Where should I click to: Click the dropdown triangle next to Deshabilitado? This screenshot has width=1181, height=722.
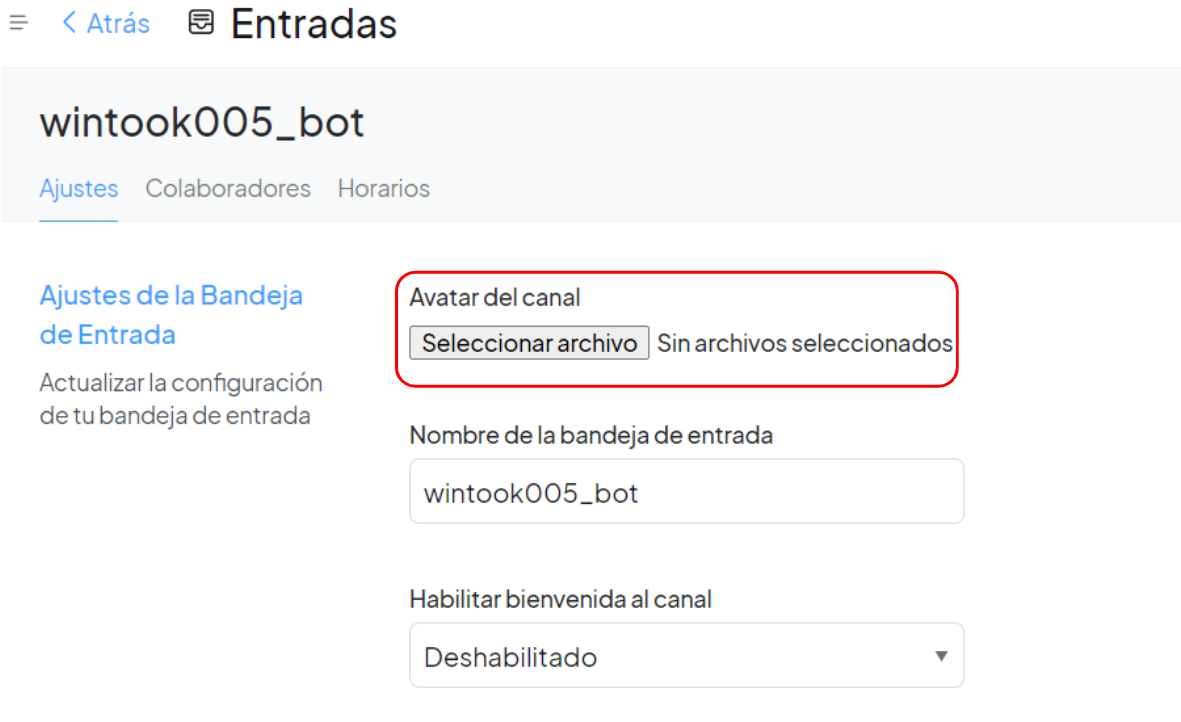[x=940, y=657]
